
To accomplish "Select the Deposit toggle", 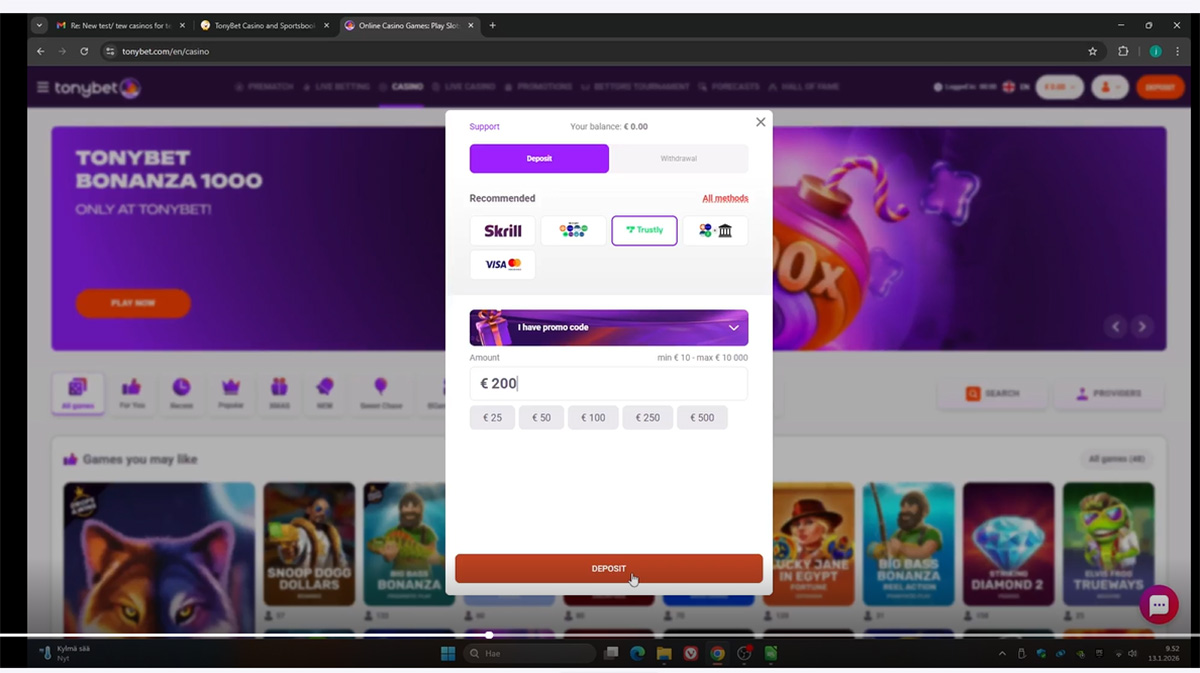I will point(539,159).
